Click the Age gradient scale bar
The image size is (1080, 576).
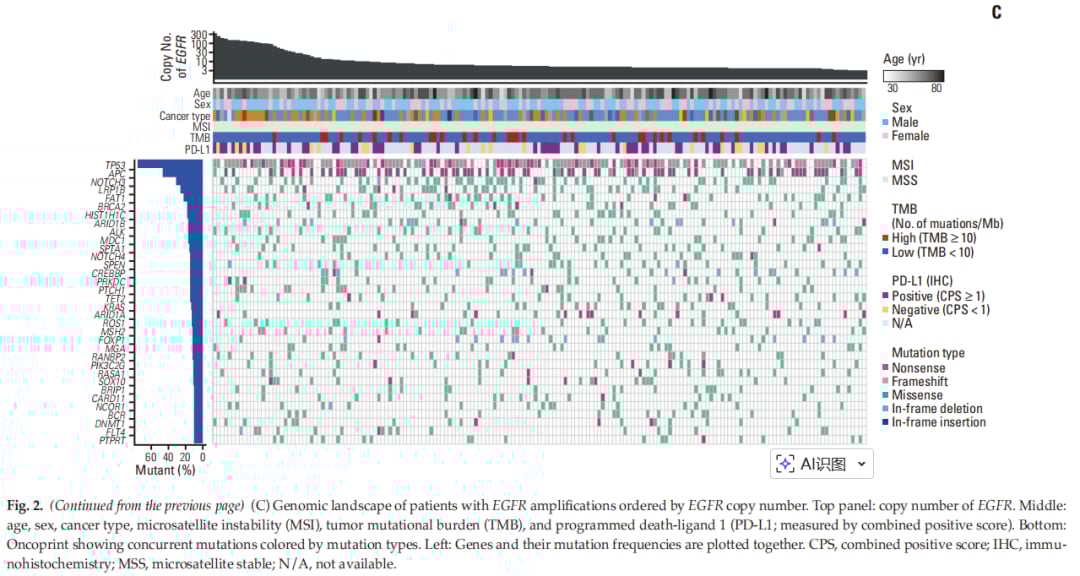[913, 76]
